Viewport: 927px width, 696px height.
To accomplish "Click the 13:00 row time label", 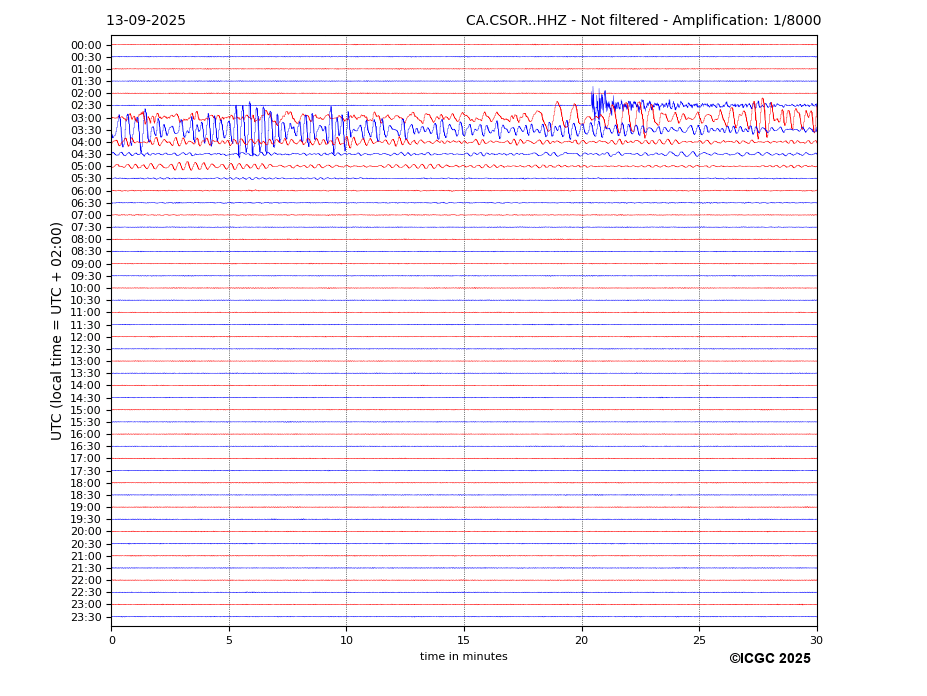I will (86, 362).
